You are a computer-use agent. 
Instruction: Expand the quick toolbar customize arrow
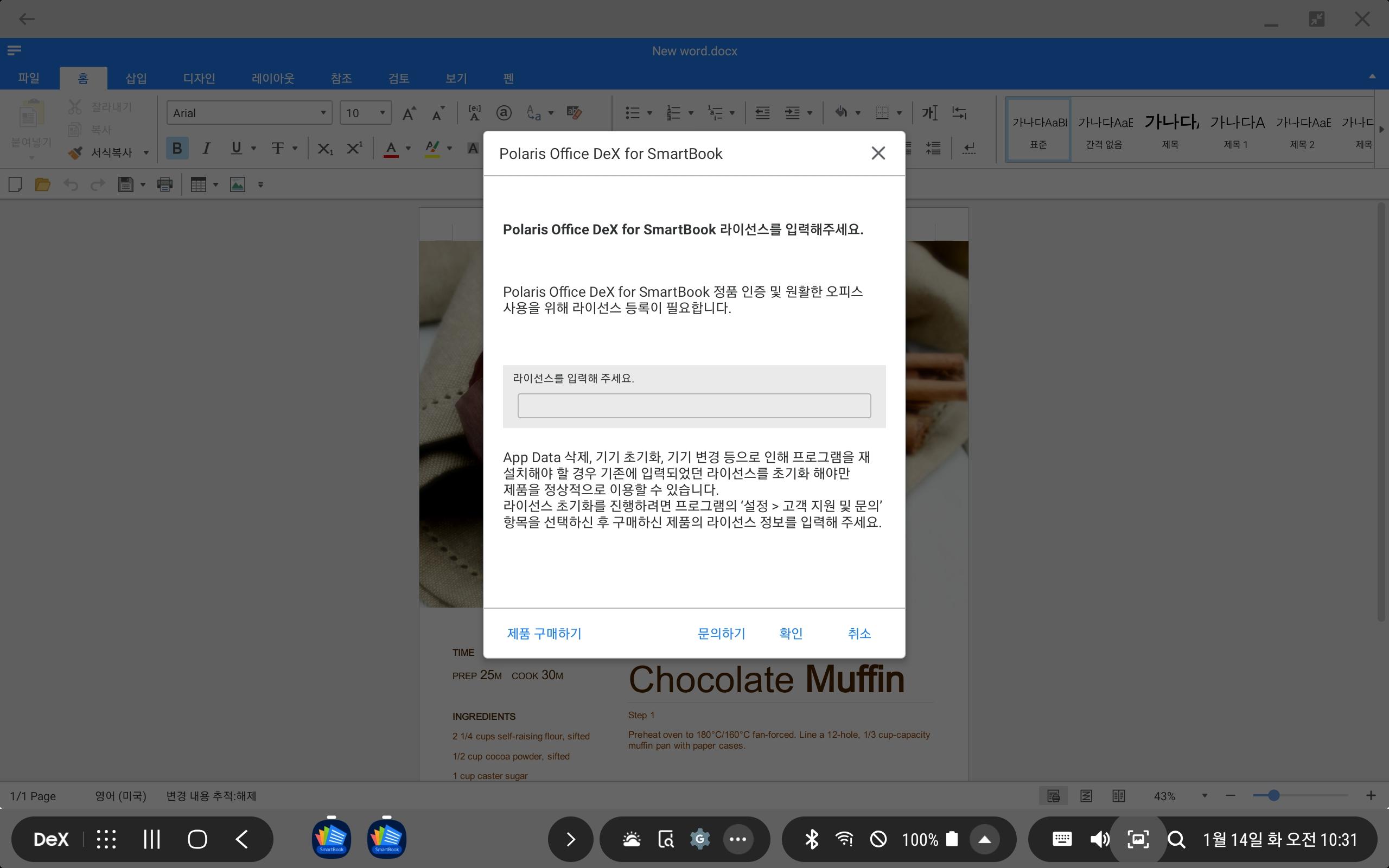260,185
